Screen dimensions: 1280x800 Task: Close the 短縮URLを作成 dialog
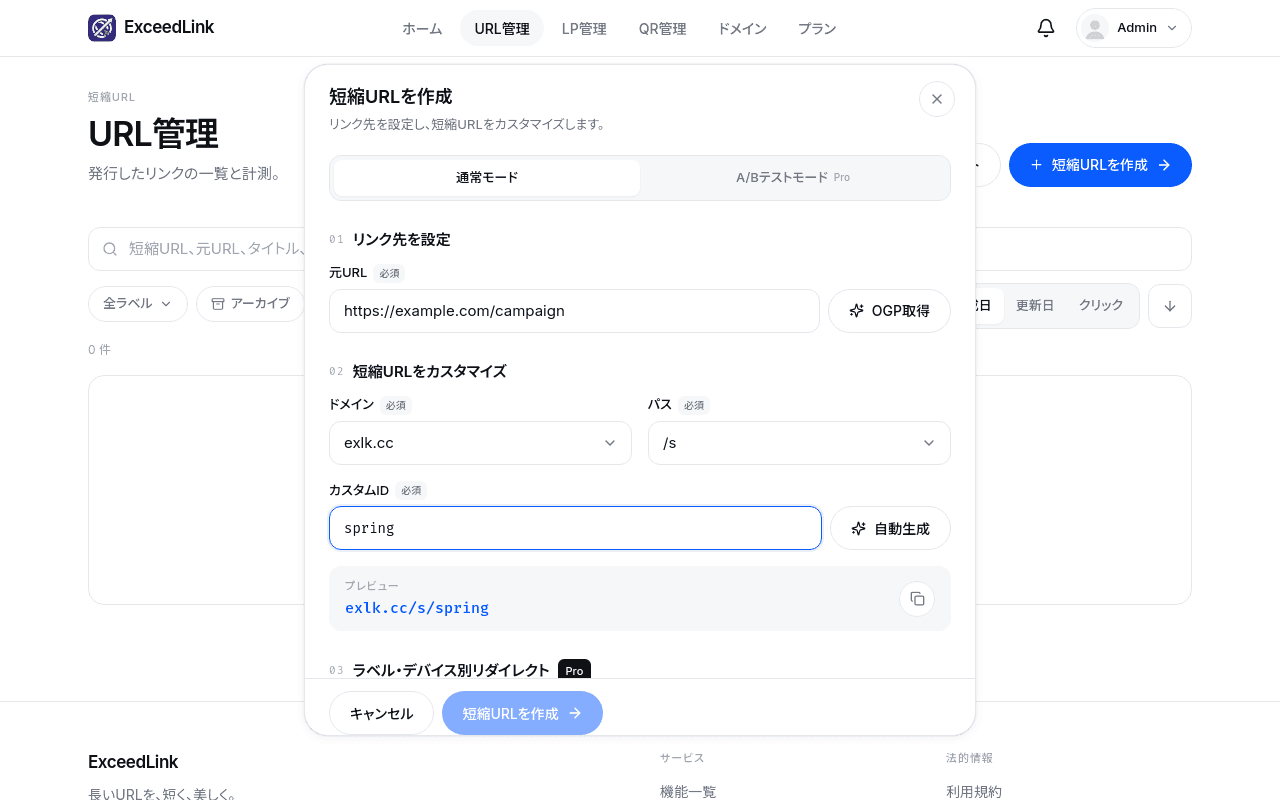[937, 99]
